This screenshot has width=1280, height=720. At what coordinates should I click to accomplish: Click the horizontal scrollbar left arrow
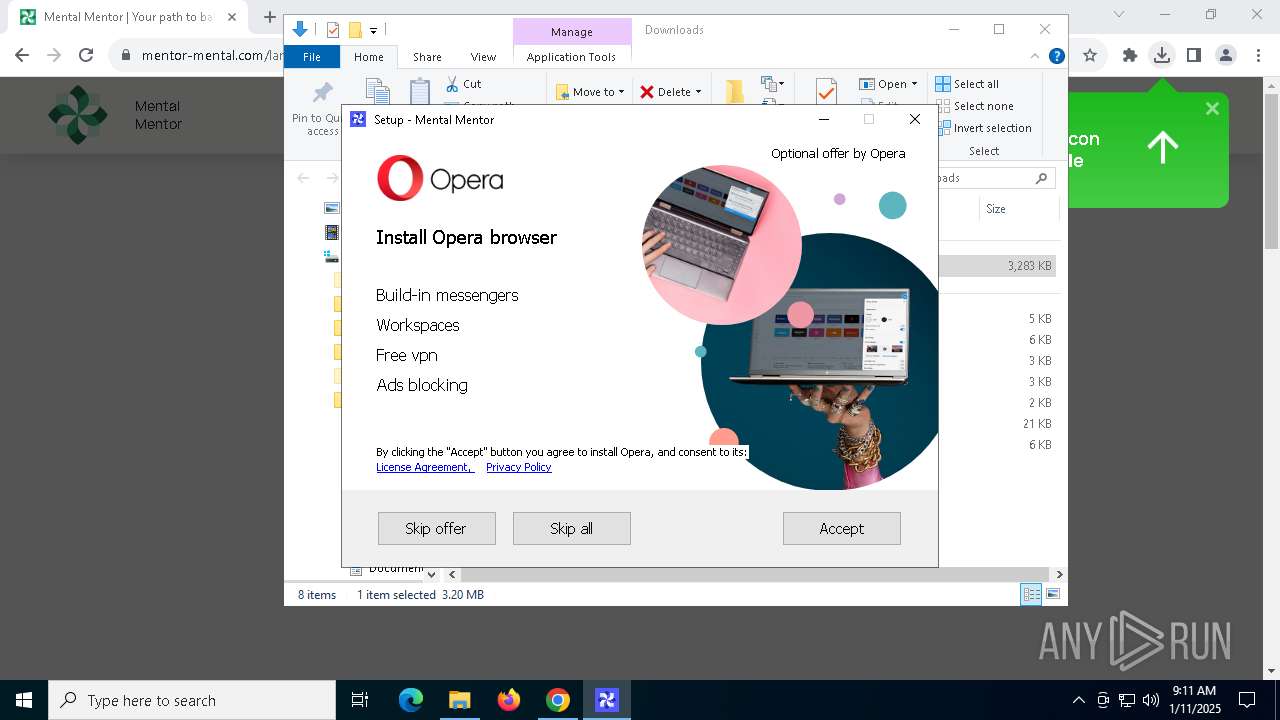(x=452, y=574)
